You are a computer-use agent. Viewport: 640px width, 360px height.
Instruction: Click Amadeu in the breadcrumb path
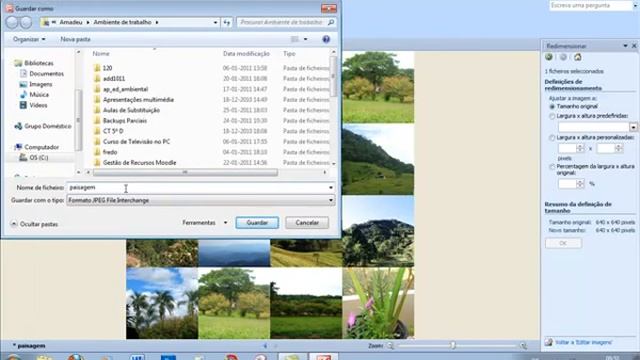71,22
